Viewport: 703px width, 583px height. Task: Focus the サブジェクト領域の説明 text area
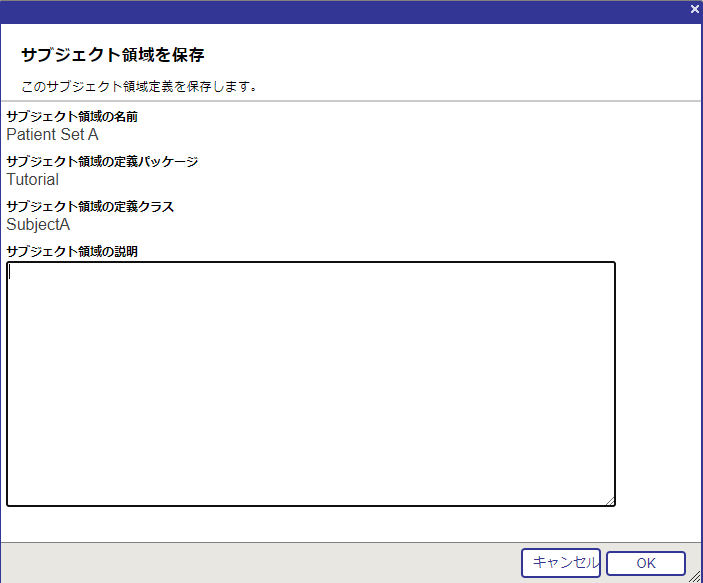tap(310, 384)
